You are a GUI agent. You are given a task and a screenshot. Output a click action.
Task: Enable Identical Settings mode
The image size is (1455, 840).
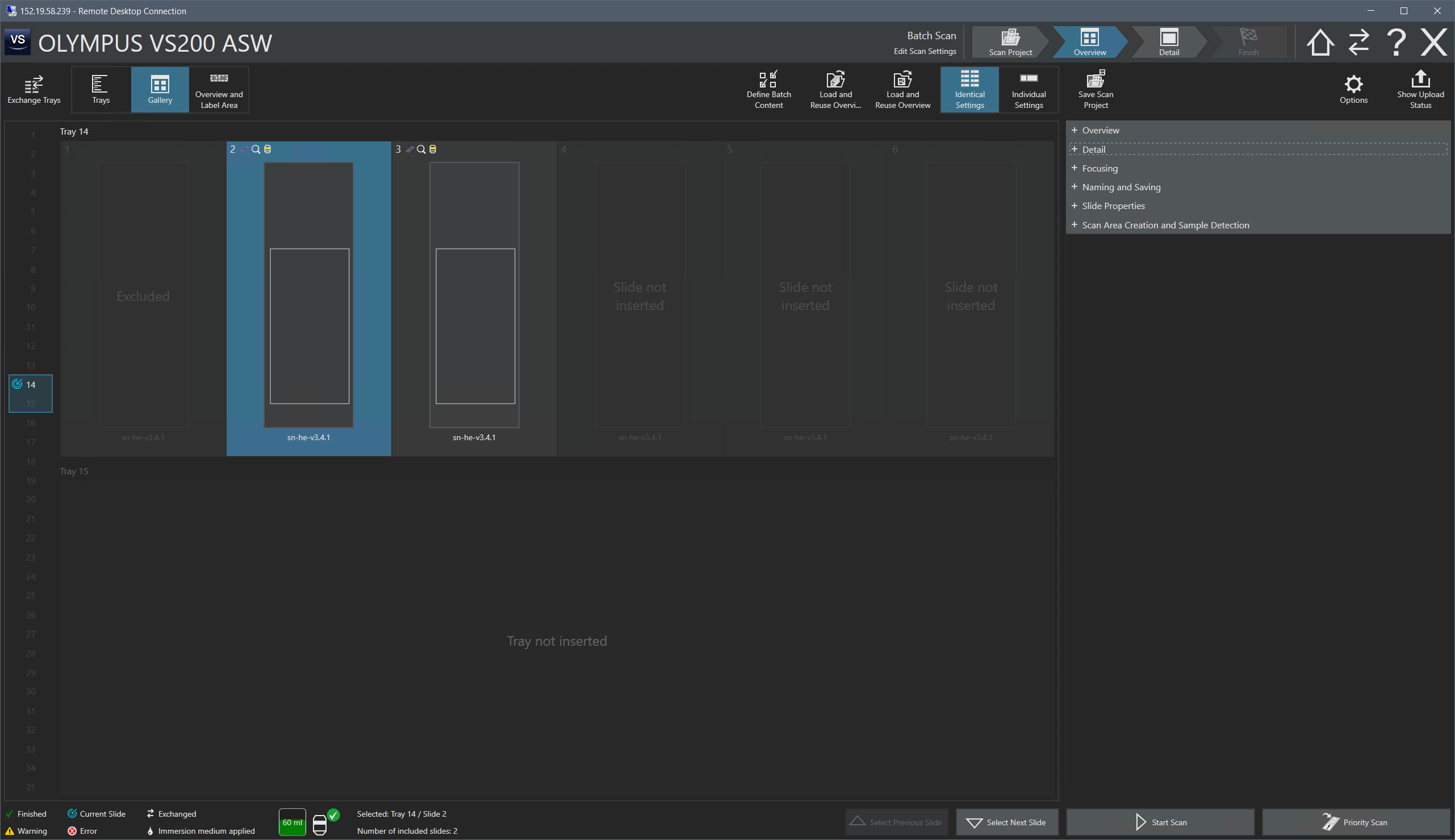(x=969, y=89)
